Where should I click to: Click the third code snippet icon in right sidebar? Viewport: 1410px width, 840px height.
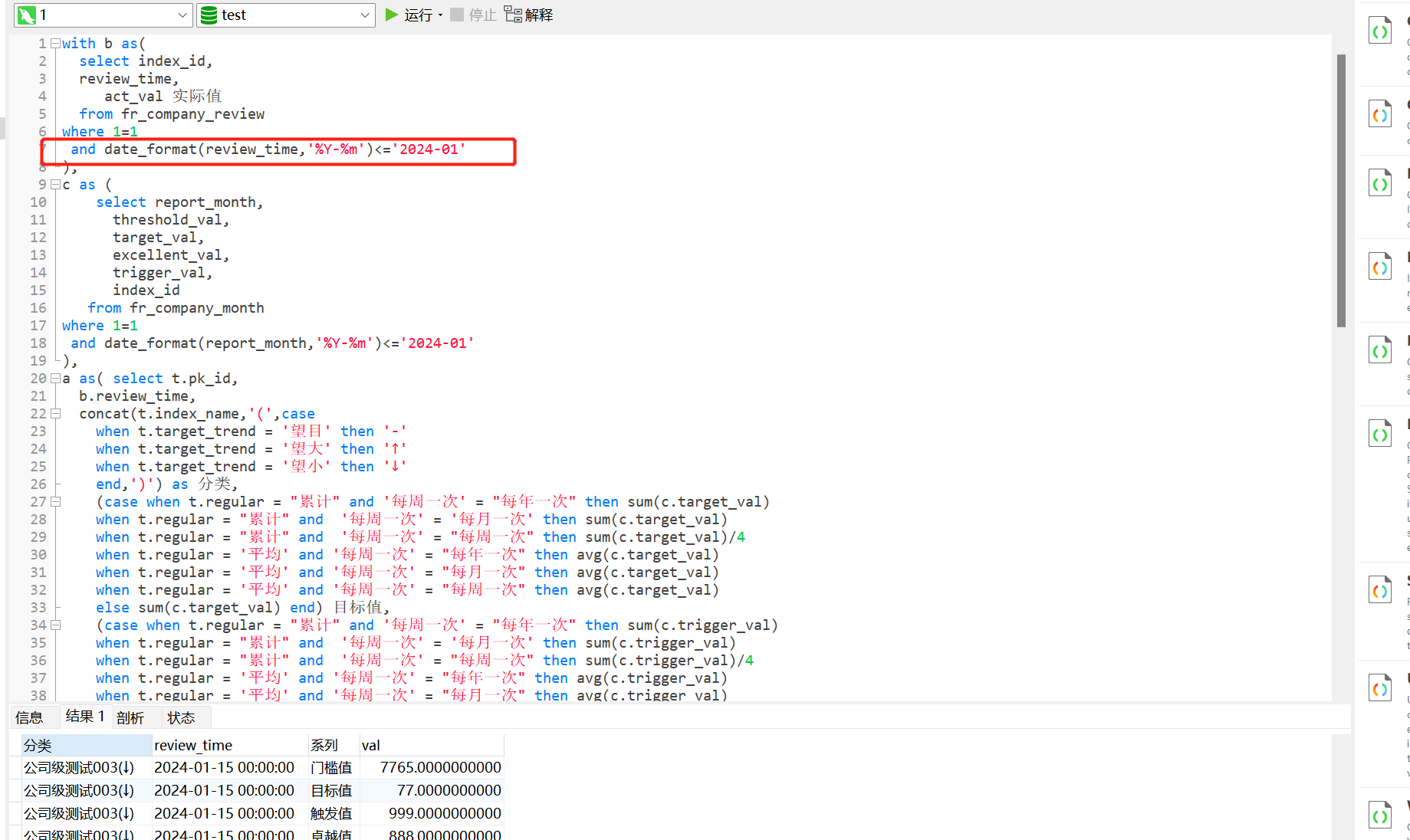point(1380,184)
